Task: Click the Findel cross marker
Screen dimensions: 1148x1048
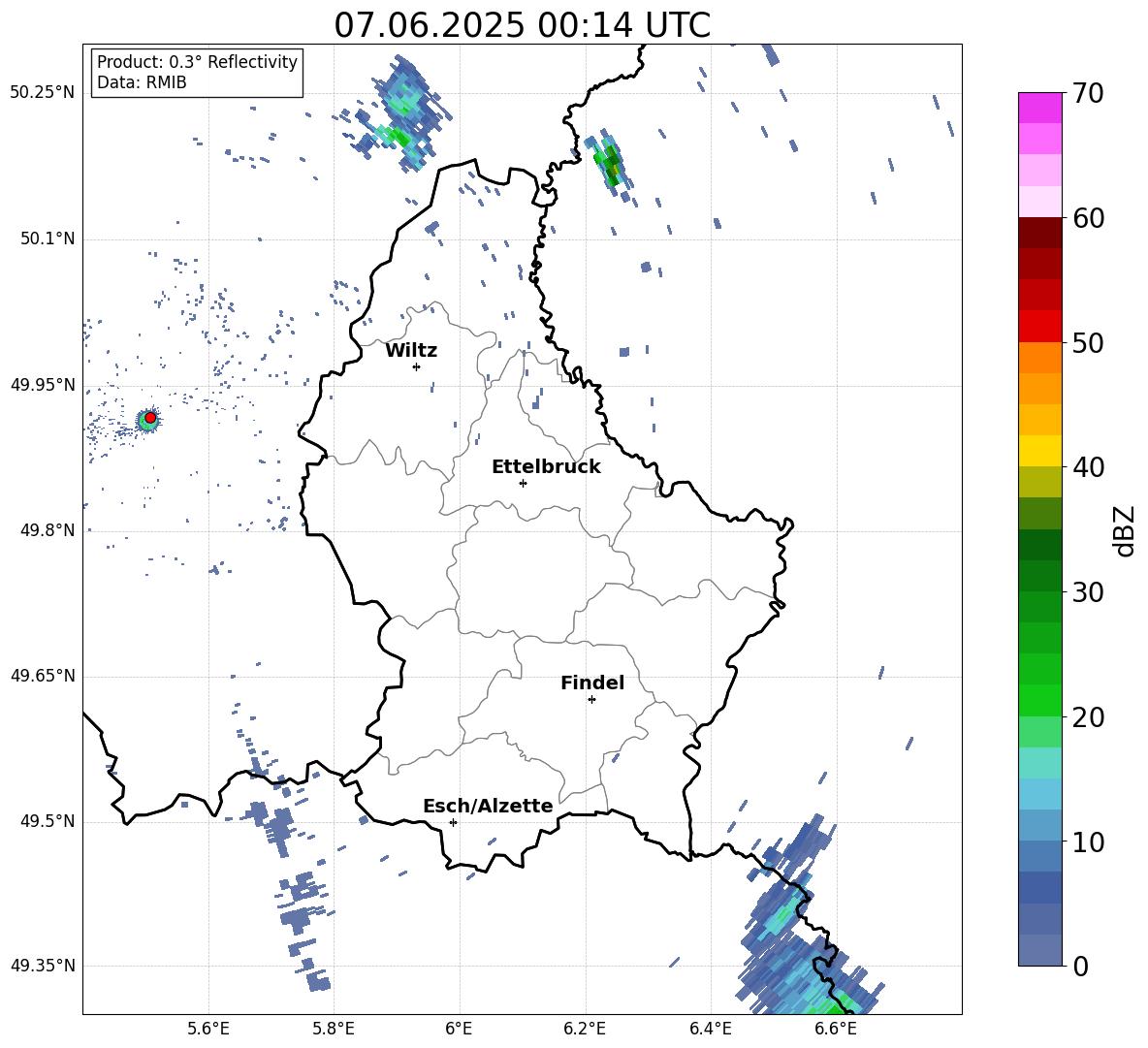Action: [x=591, y=700]
